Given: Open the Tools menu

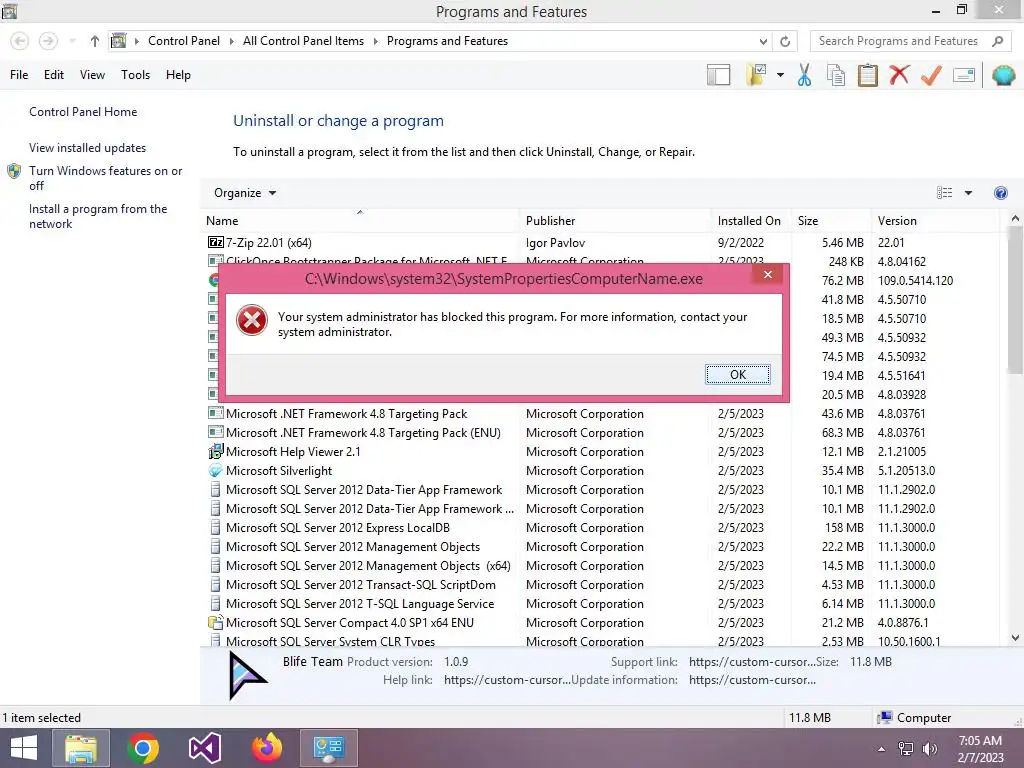Looking at the screenshot, I should coord(135,75).
